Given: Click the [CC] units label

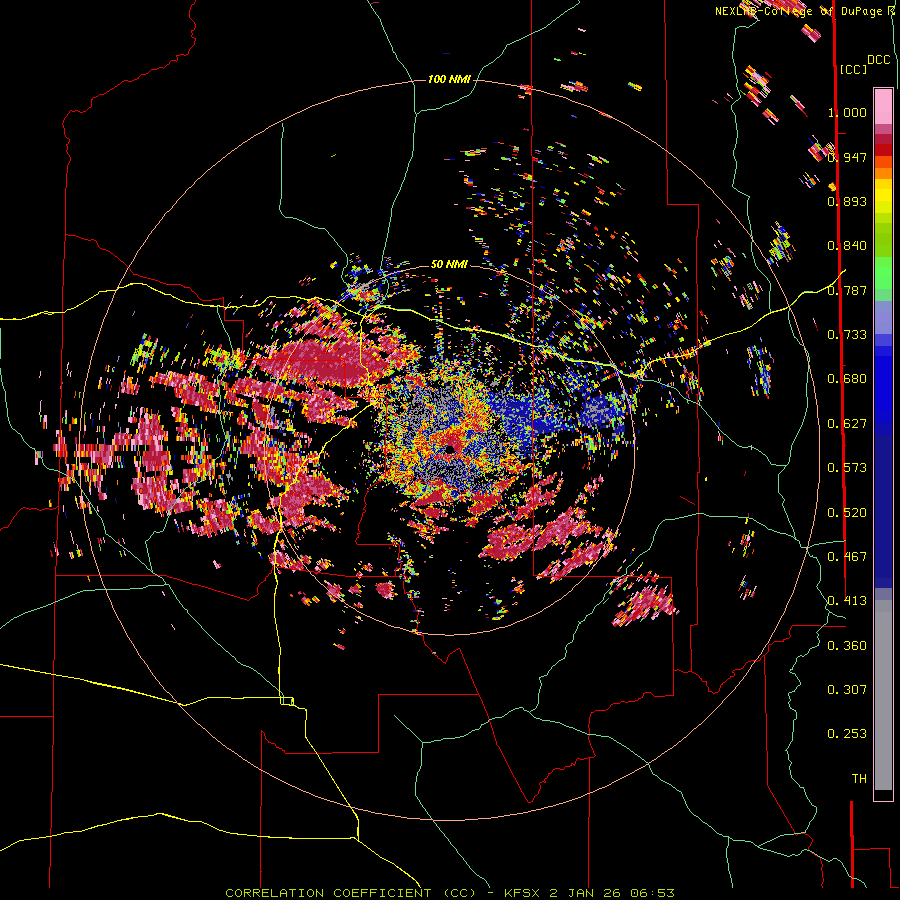Looking at the screenshot, I should pyautogui.click(x=853, y=69).
